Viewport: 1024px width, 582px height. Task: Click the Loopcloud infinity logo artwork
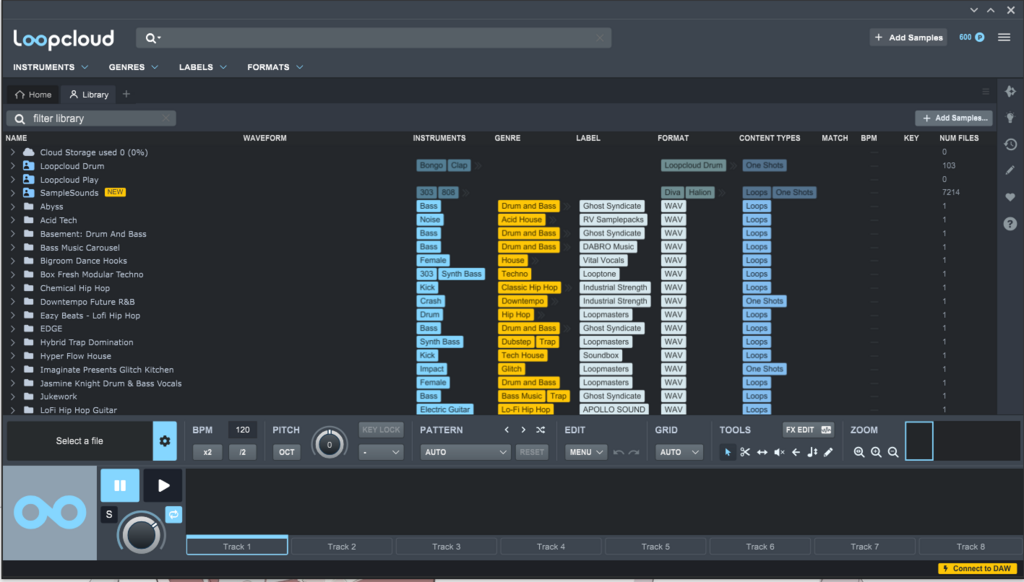[x=50, y=513]
